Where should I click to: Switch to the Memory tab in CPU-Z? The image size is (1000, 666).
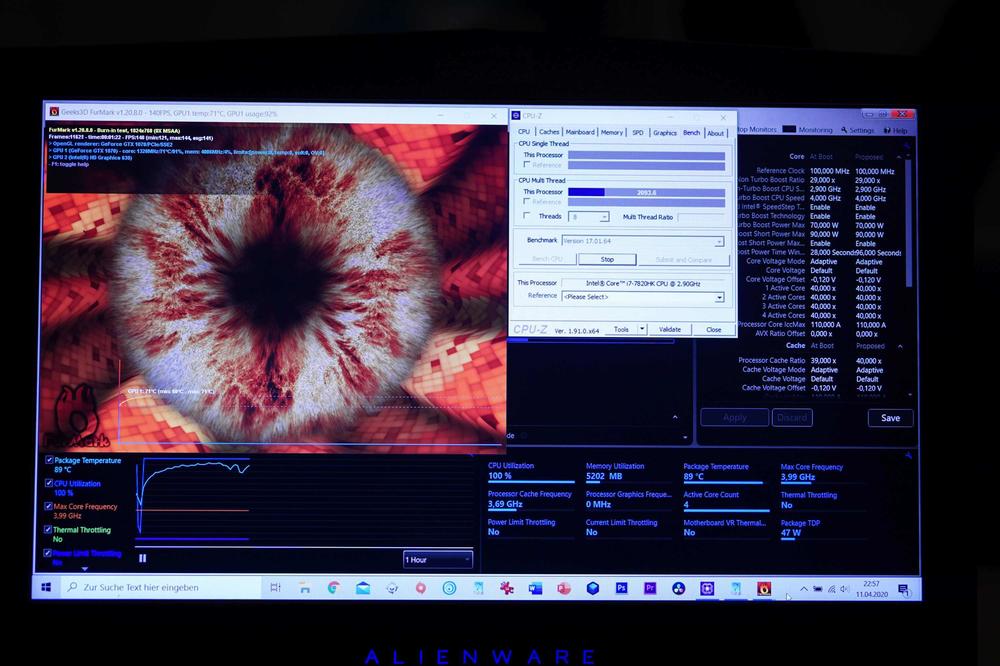coord(612,132)
